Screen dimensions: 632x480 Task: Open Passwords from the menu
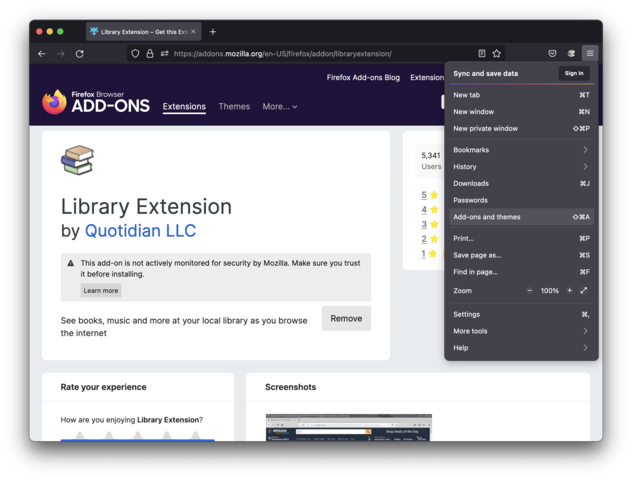tap(521, 200)
